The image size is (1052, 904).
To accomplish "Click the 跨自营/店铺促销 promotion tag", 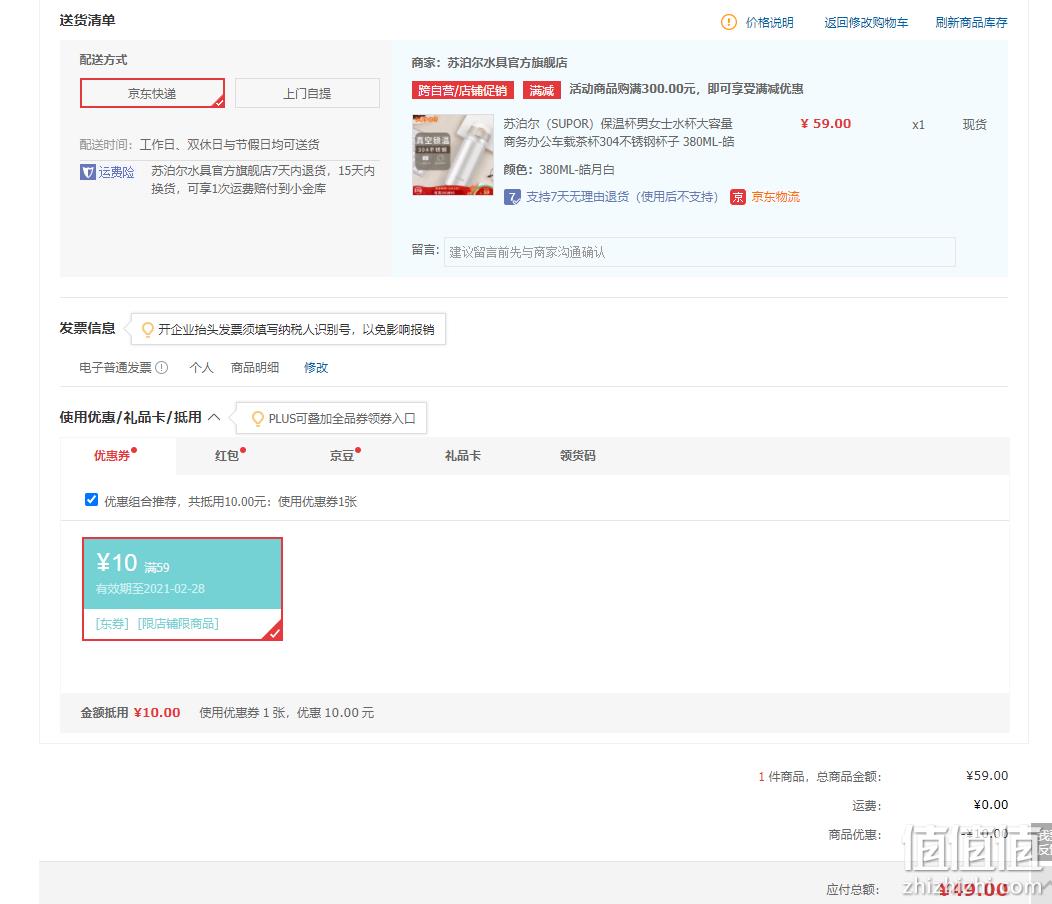I will click(462, 90).
